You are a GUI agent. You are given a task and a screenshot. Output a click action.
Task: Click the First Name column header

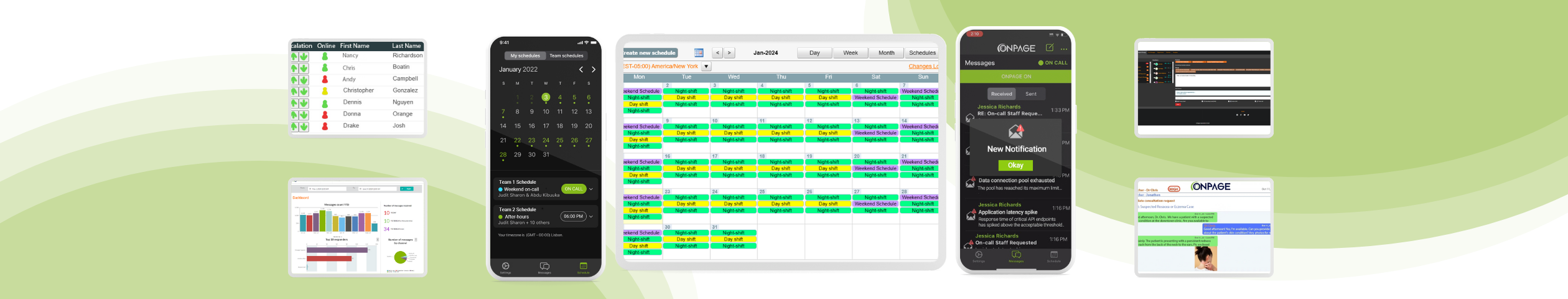coord(355,46)
